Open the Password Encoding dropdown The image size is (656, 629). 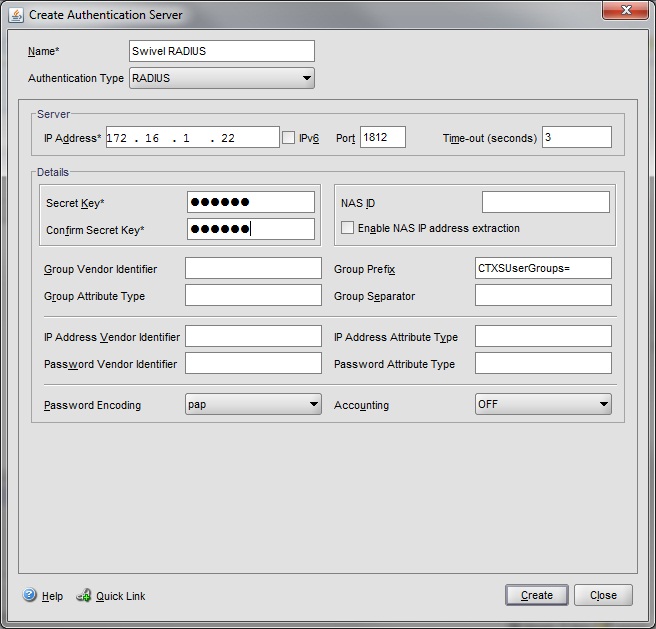(x=253, y=404)
